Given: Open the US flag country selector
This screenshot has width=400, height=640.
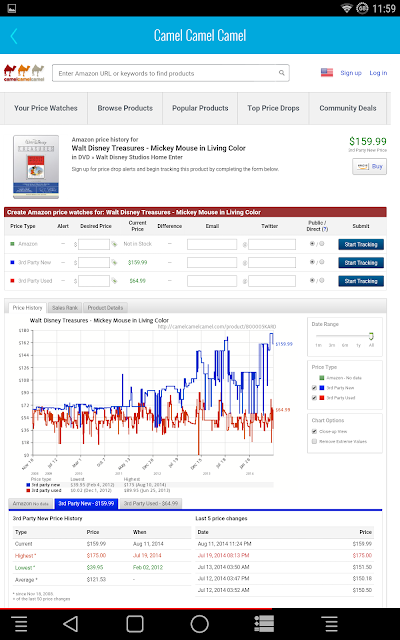Looking at the screenshot, I should pos(327,73).
